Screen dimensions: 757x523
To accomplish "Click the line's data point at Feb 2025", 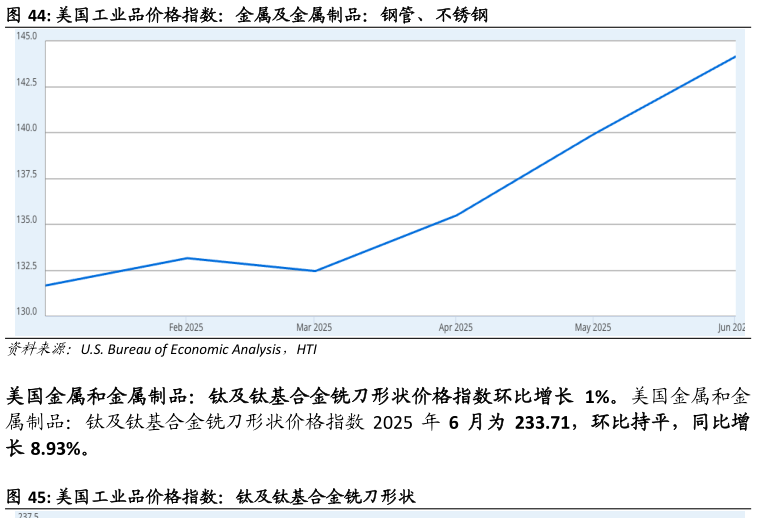I will pos(187,258).
